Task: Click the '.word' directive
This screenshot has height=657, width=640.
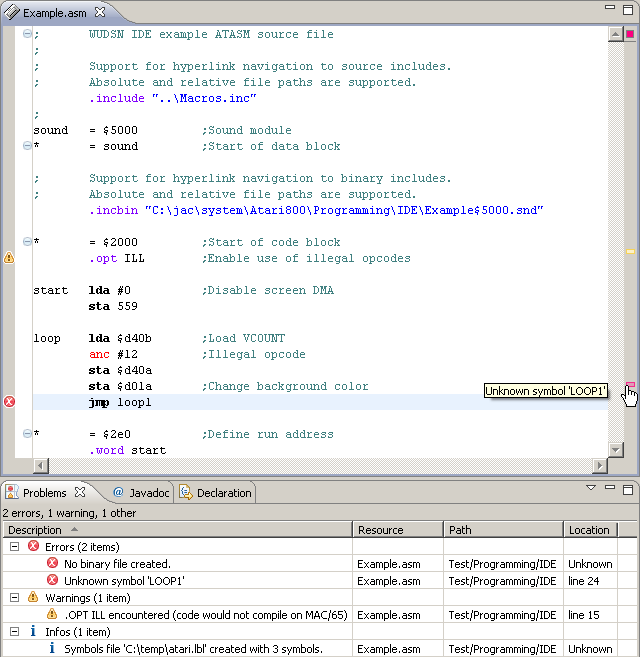Action: (106, 450)
